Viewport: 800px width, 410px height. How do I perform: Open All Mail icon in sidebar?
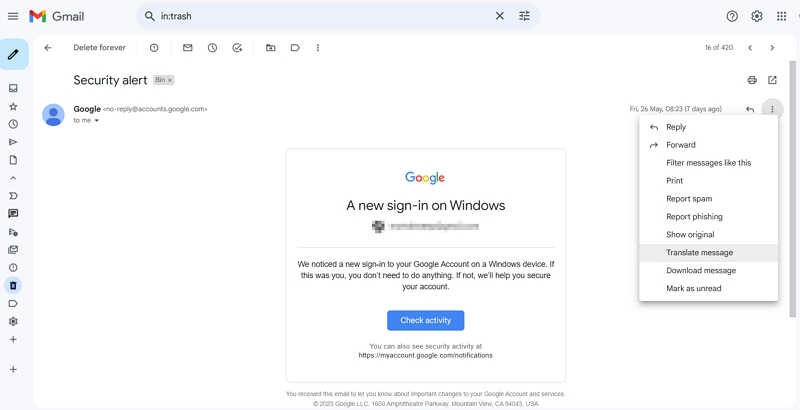click(13, 250)
